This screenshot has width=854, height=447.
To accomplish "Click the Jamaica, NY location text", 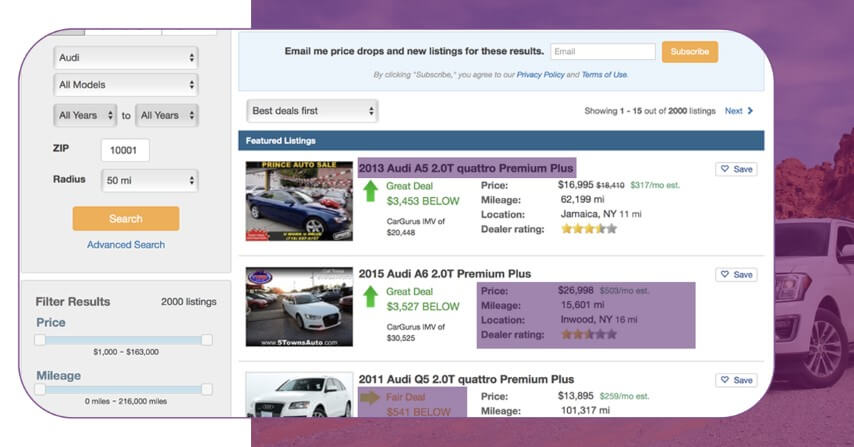I will pos(589,215).
